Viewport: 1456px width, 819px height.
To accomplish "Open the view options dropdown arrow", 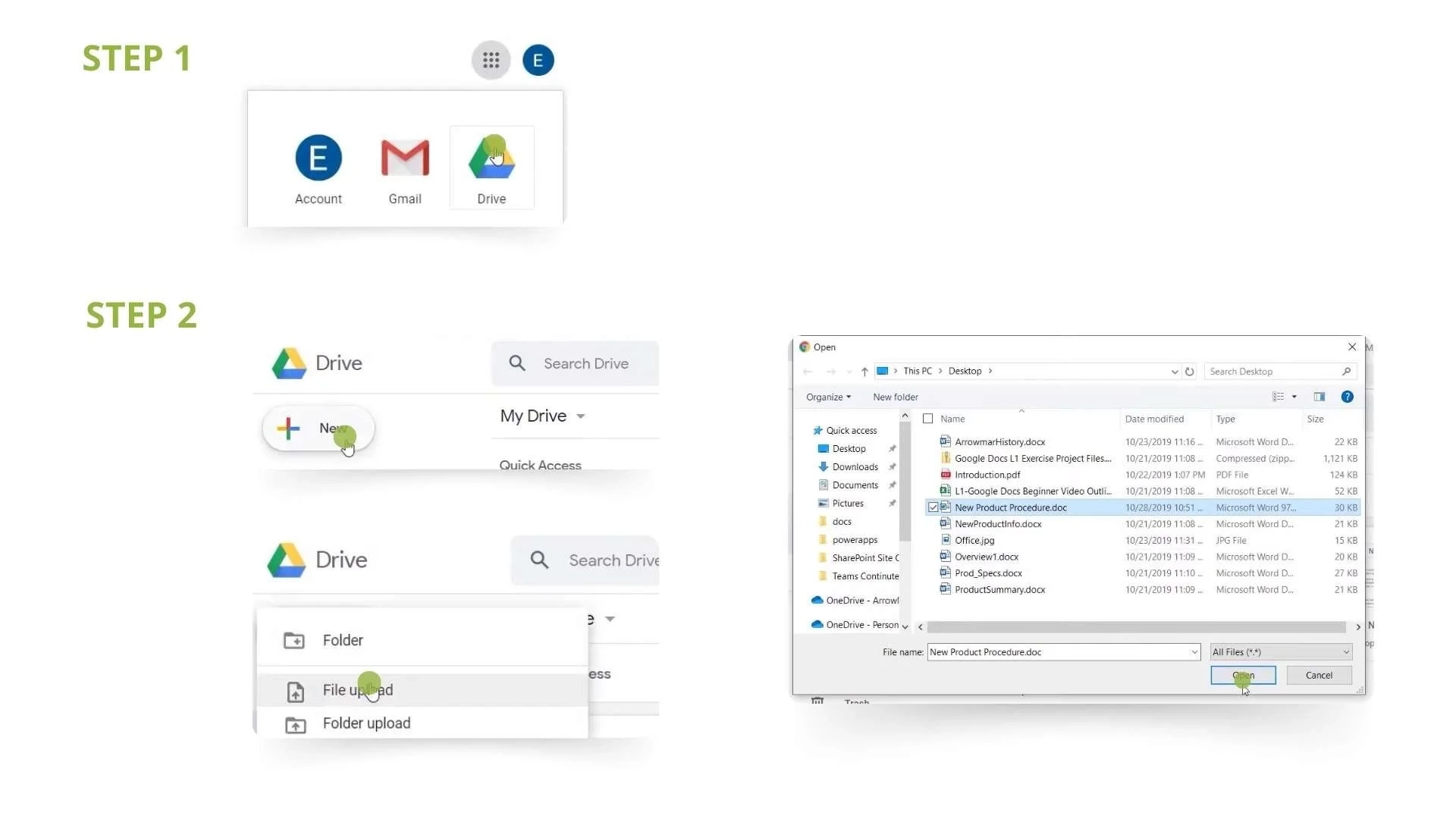I will 1294,397.
